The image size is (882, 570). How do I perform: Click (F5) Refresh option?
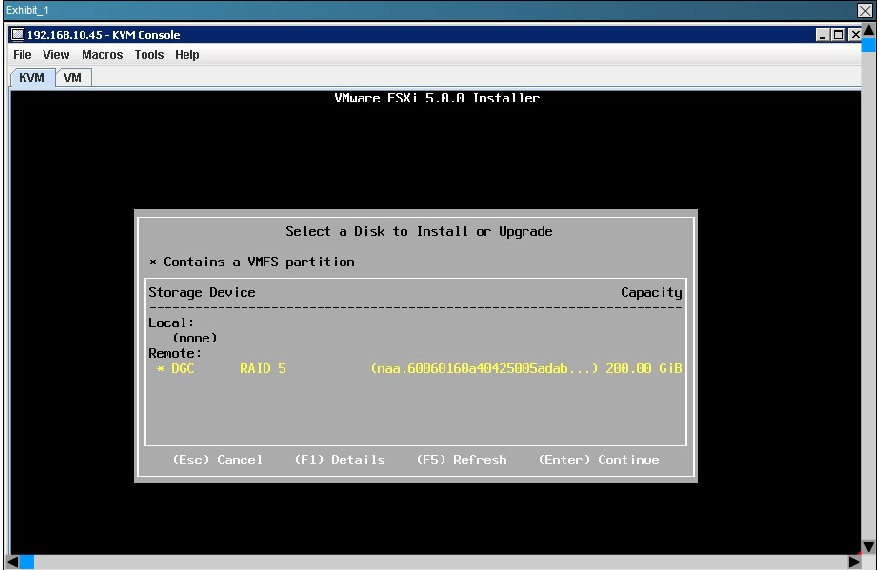point(462,460)
